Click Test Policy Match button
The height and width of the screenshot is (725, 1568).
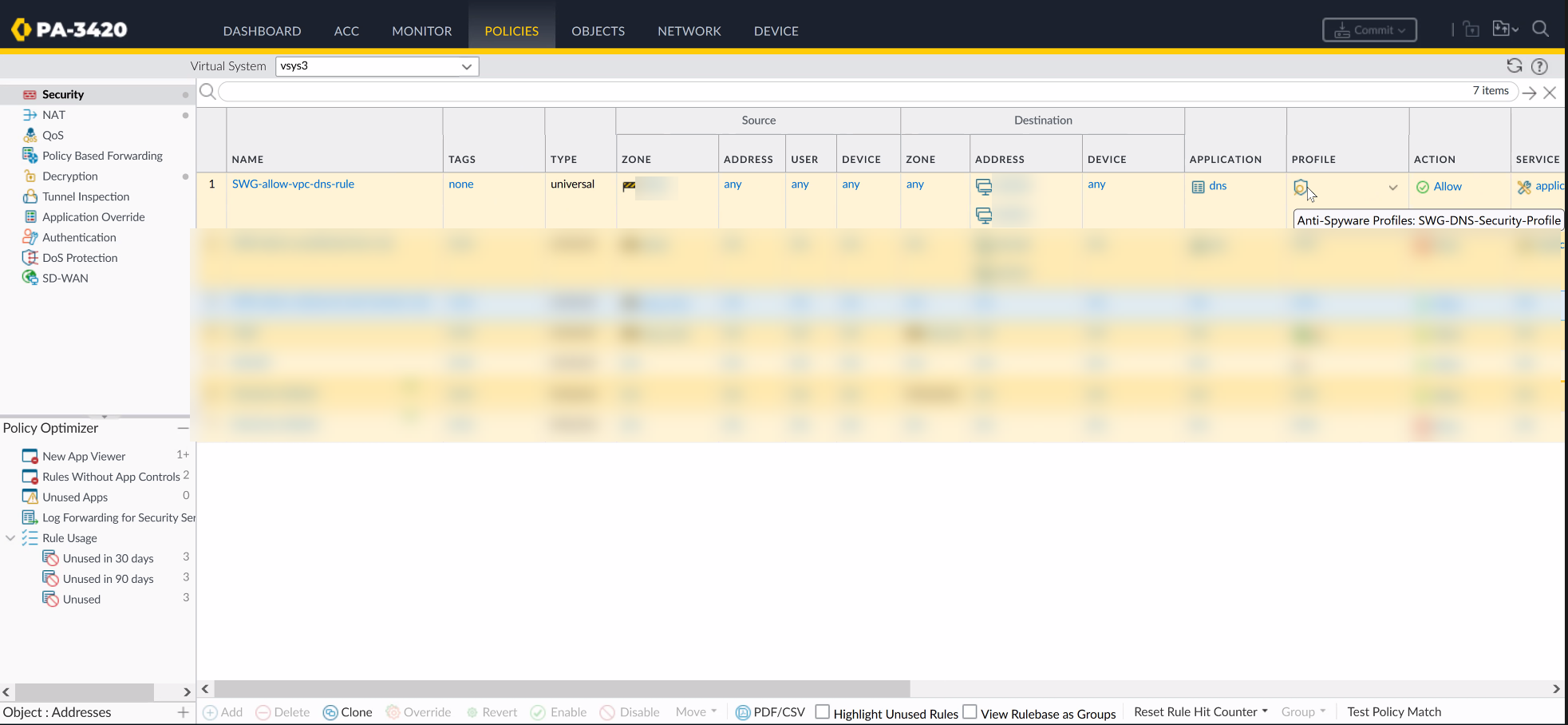click(x=1394, y=712)
